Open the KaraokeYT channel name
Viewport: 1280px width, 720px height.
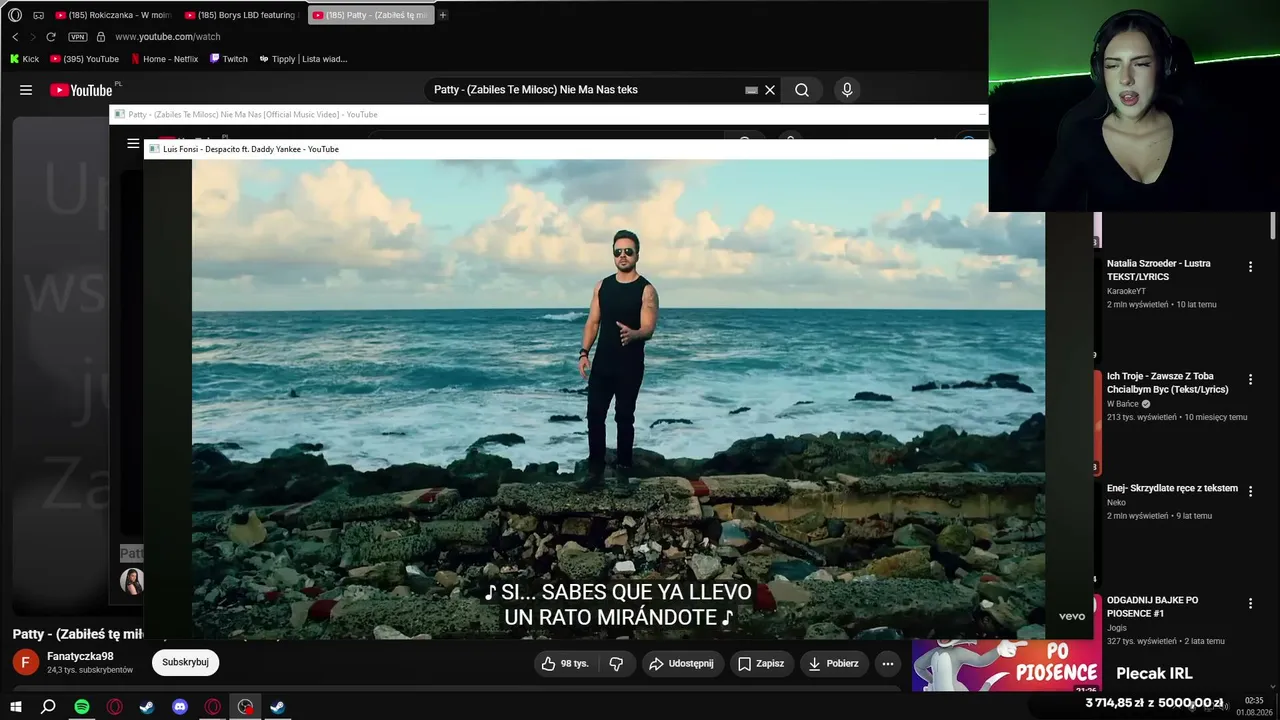[x=1126, y=291]
